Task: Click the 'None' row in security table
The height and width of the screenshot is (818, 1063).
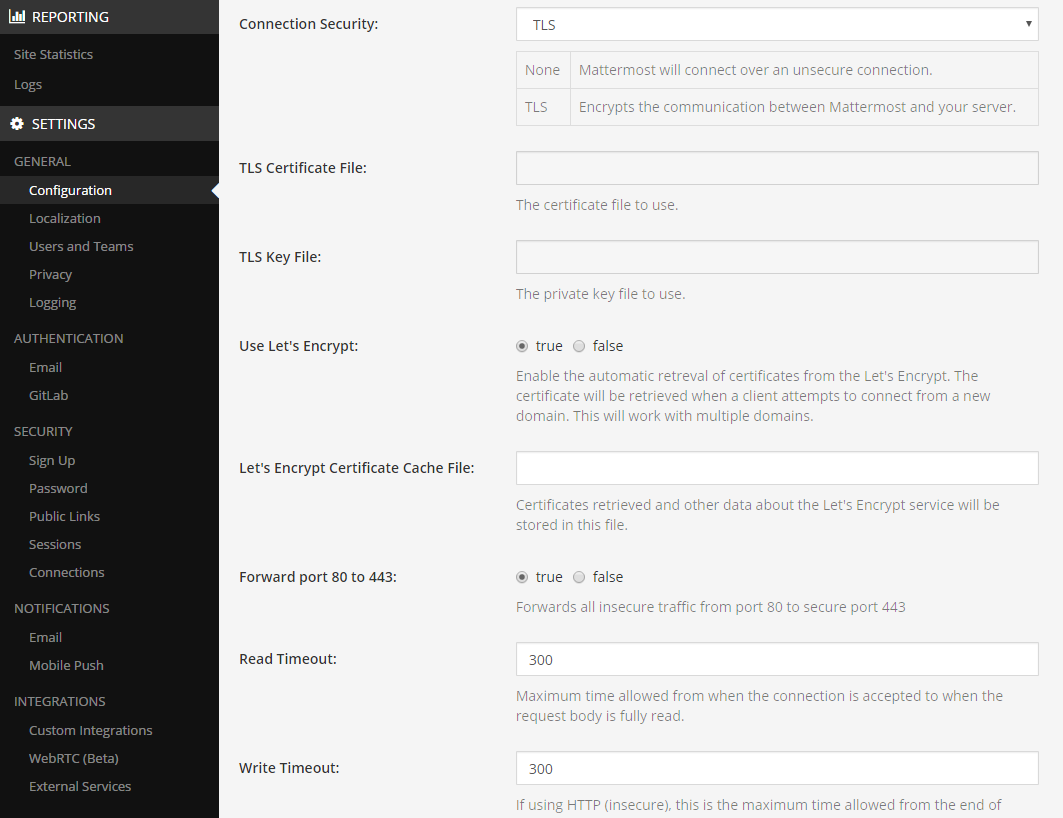Action: click(777, 70)
